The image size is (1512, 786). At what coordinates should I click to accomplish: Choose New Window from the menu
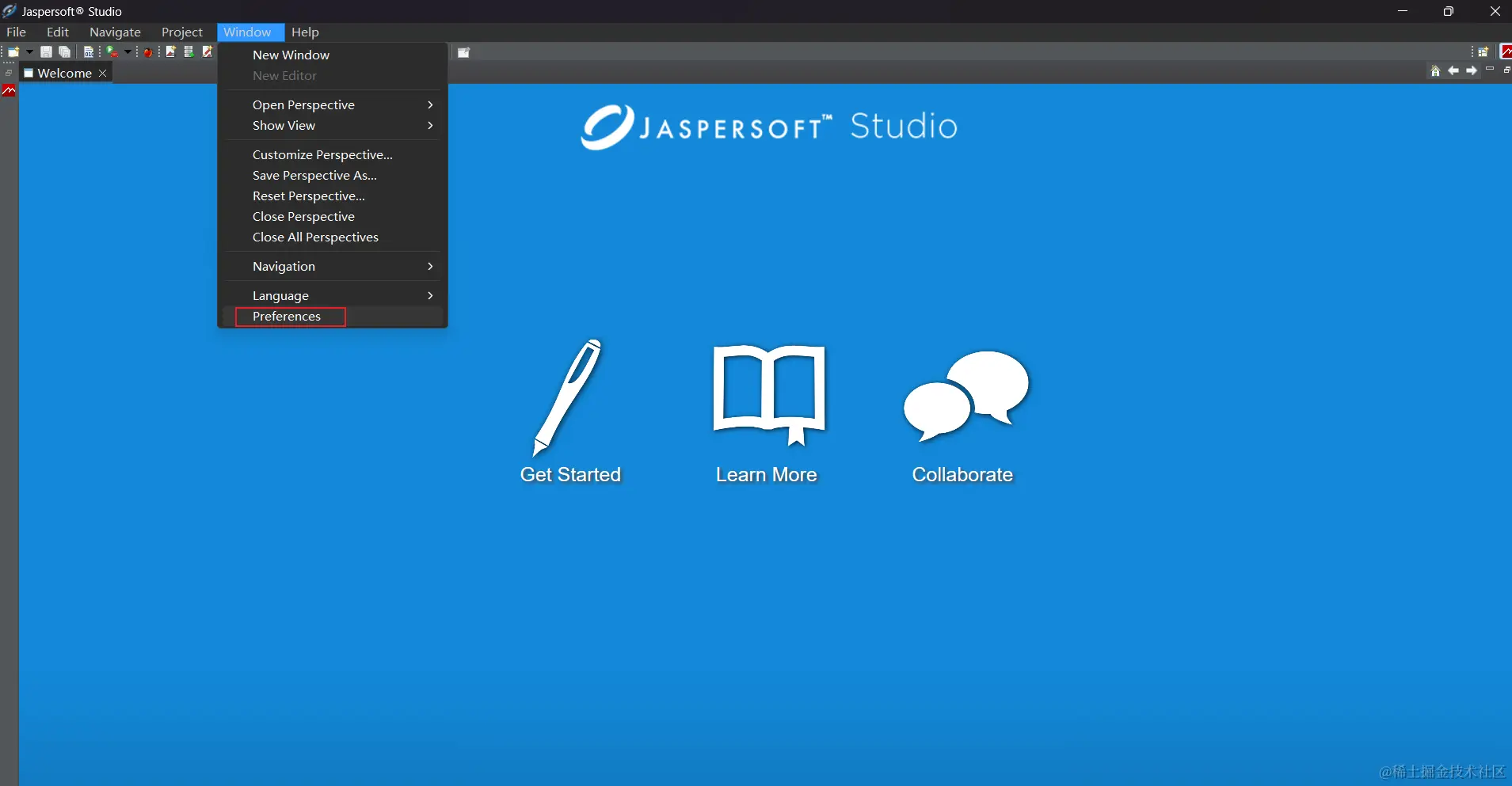tap(332, 55)
